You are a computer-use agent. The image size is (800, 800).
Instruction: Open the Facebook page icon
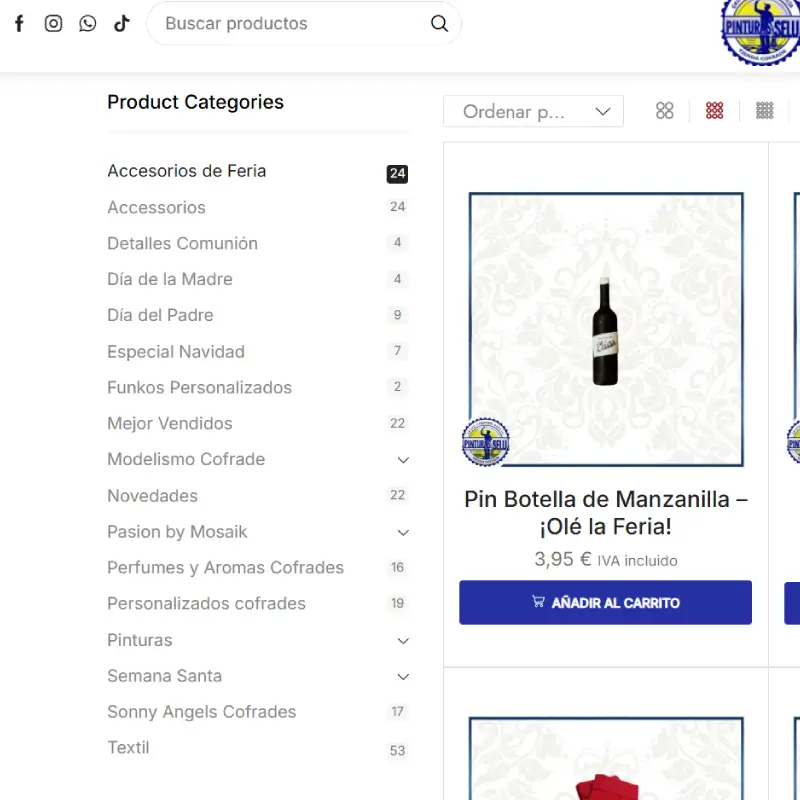click(x=18, y=23)
